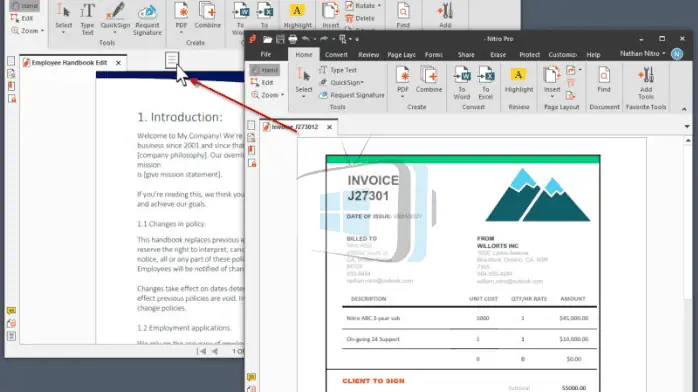Image resolution: width=698 pixels, height=392 pixels.
Task: Choose Edit tool in back window ribbon
Action: coord(22,18)
